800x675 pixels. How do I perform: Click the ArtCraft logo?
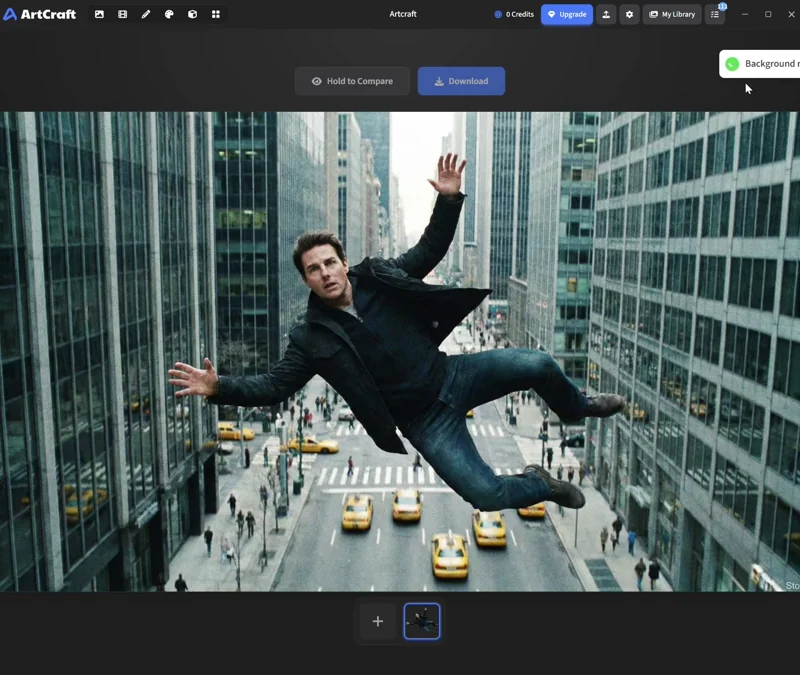point(39,14)
